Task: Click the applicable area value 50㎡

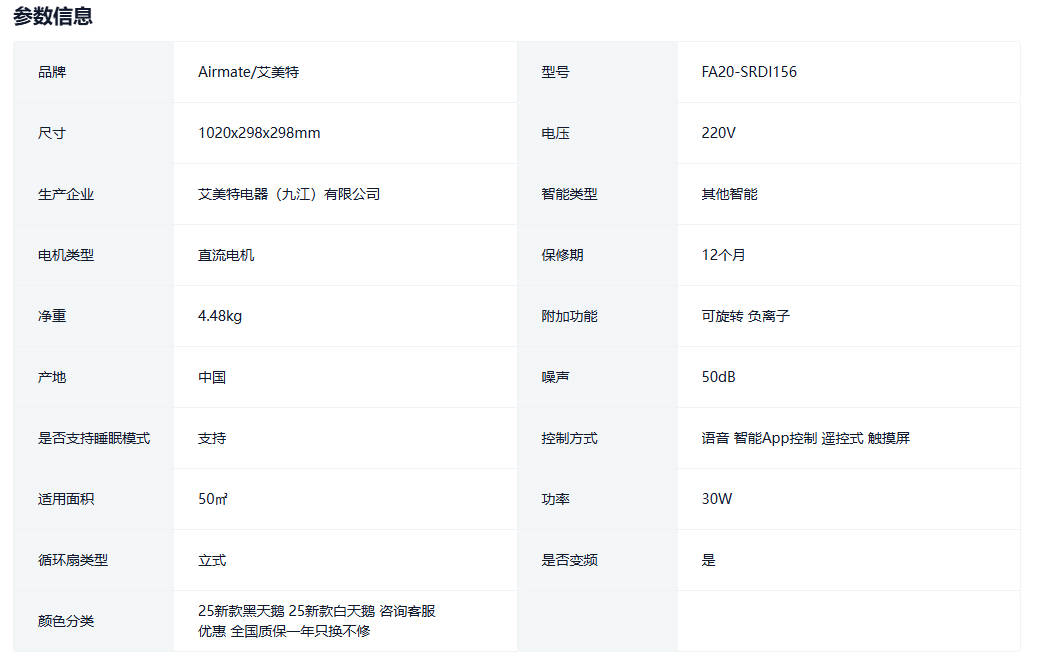Action: coord(213,499)
